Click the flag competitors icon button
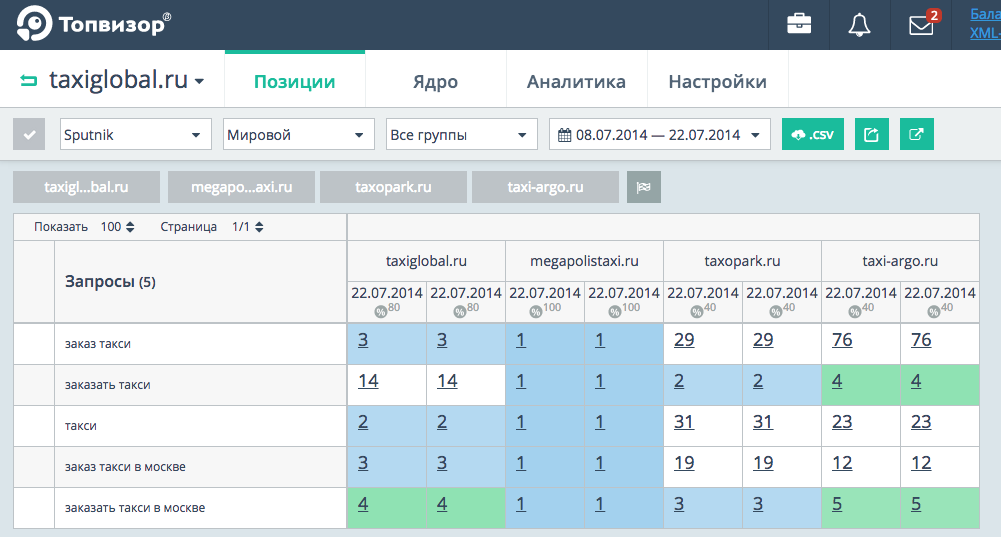1001x537 pixels. click(644, 187)
